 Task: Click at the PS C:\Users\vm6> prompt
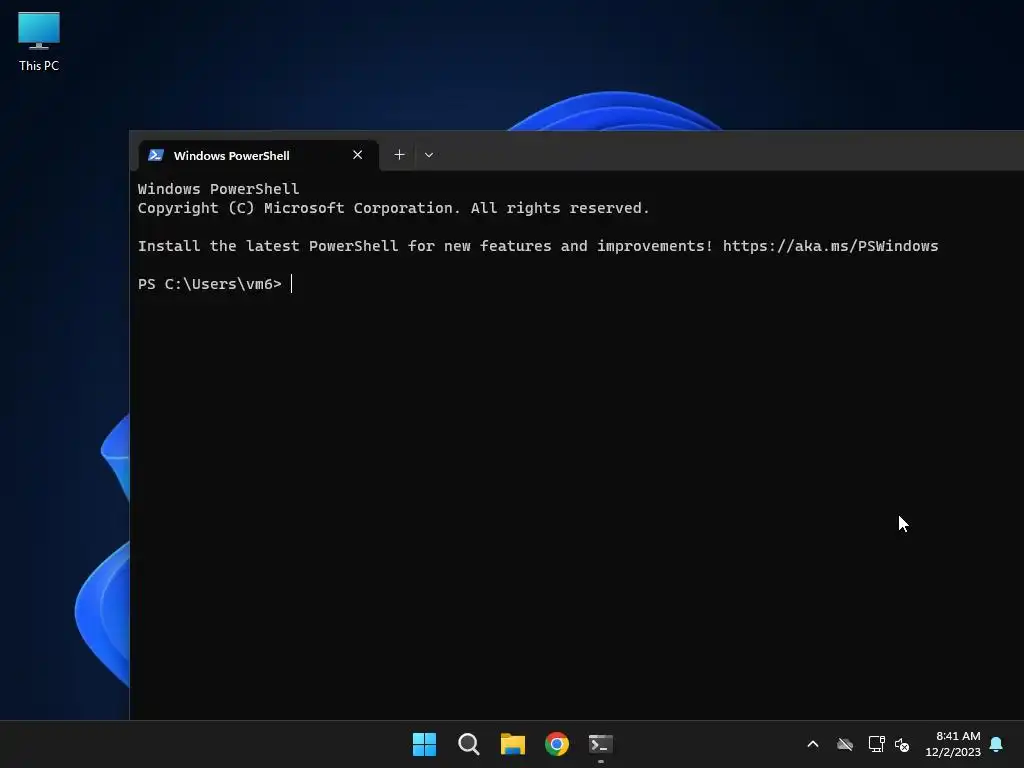click(x=210, y=284)
